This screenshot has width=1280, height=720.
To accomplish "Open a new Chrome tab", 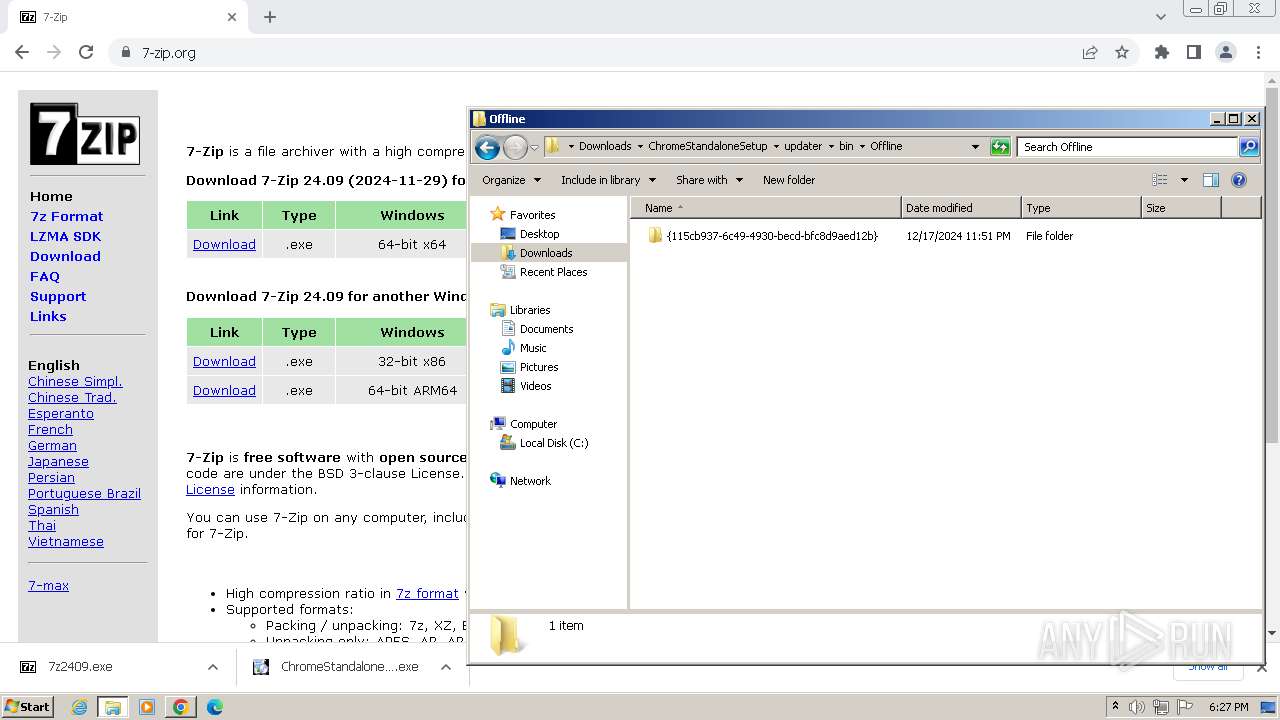I will [x=270, y=17].
